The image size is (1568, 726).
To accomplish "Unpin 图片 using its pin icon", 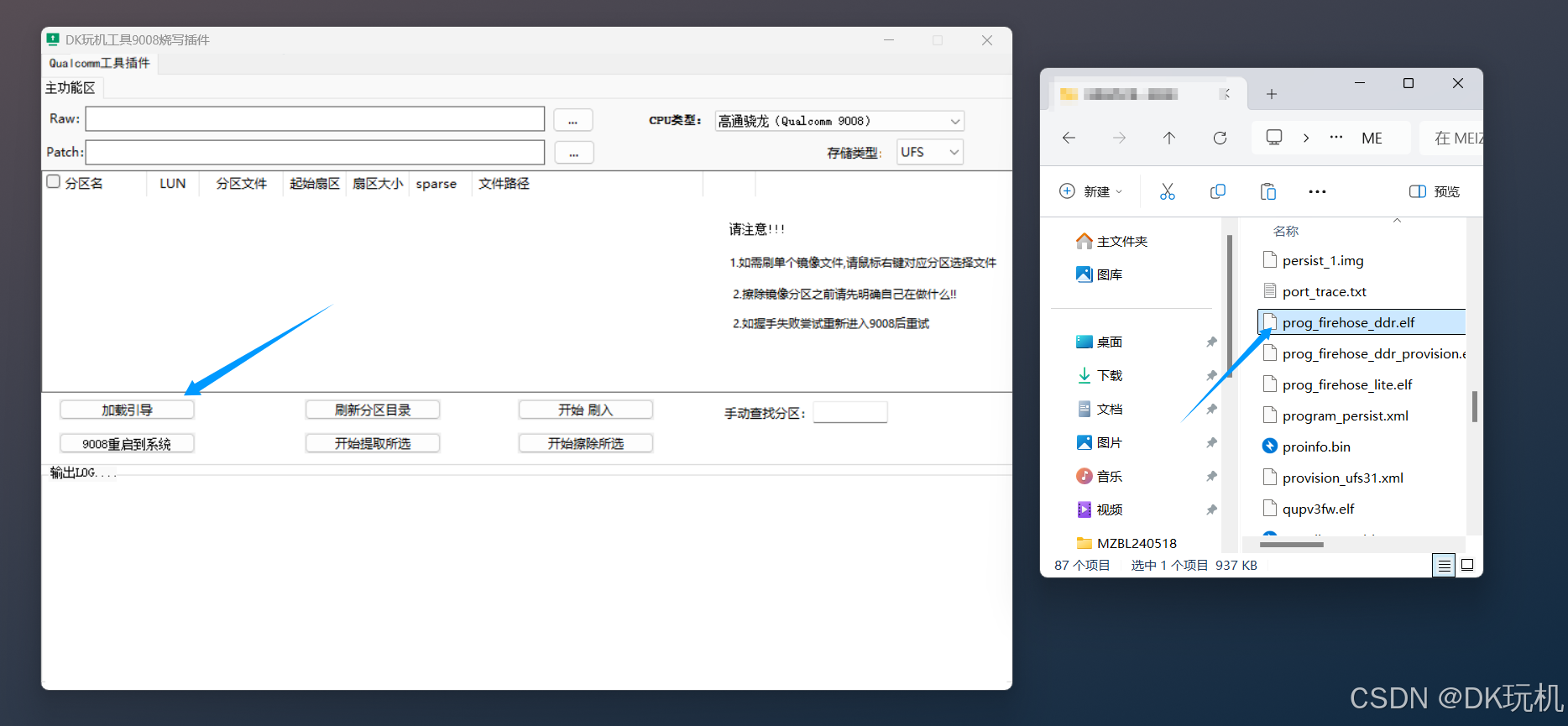I will 1211,442.
